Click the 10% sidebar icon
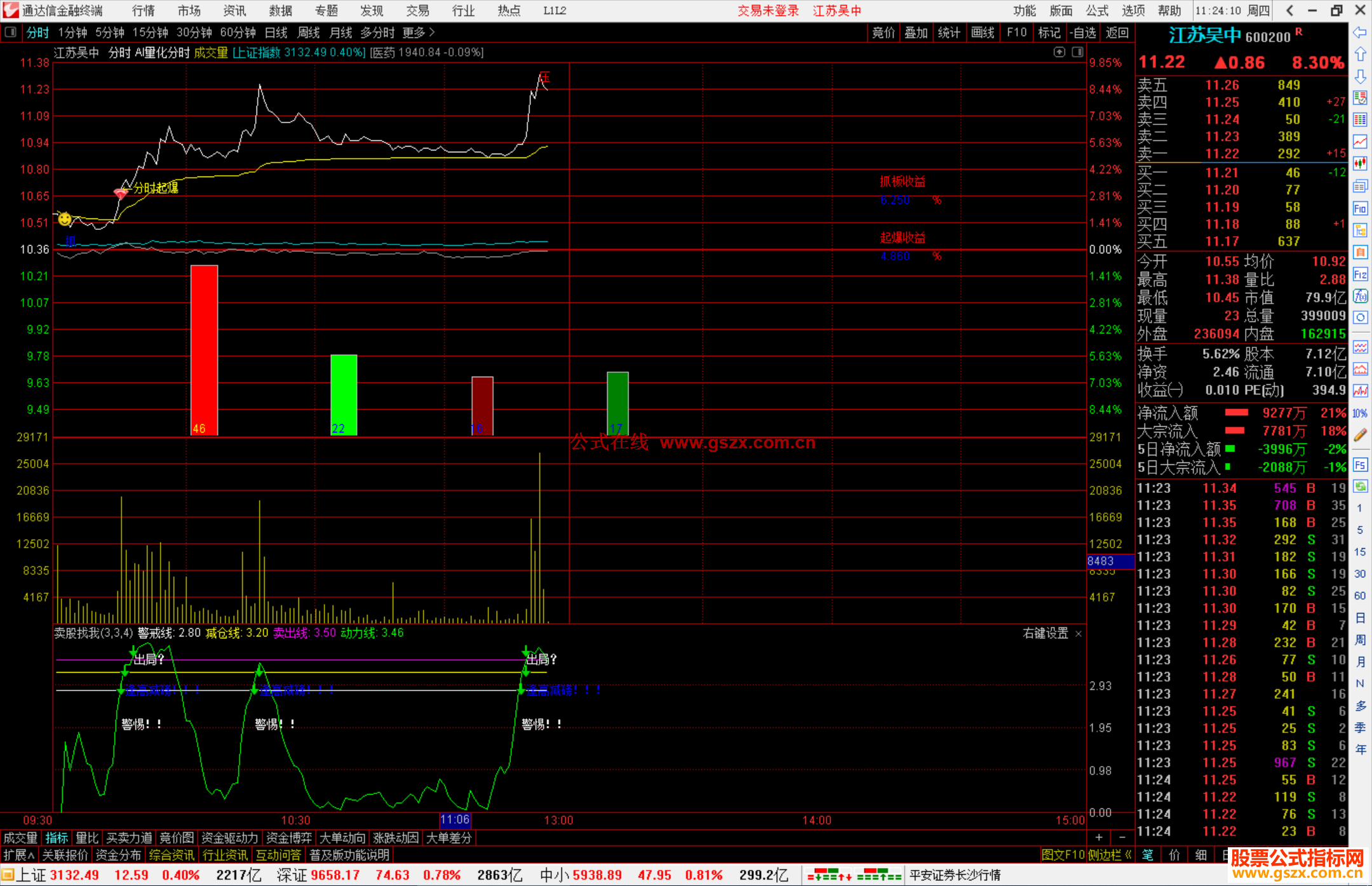 tap(1360, 413)
